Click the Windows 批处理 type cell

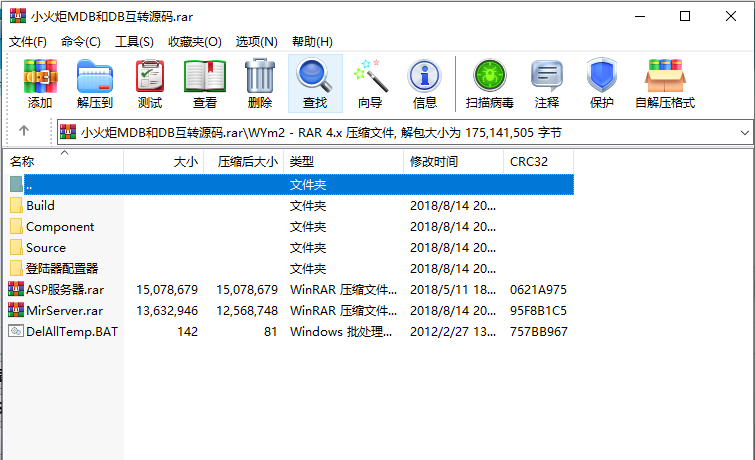click(x=341, y=331)
